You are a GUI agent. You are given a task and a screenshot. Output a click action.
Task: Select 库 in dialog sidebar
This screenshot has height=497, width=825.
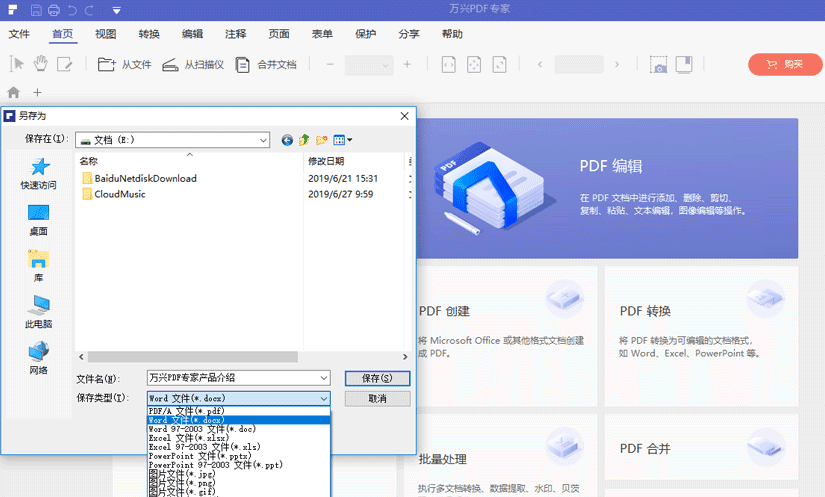pyautogui.click(x=38, y=267)
